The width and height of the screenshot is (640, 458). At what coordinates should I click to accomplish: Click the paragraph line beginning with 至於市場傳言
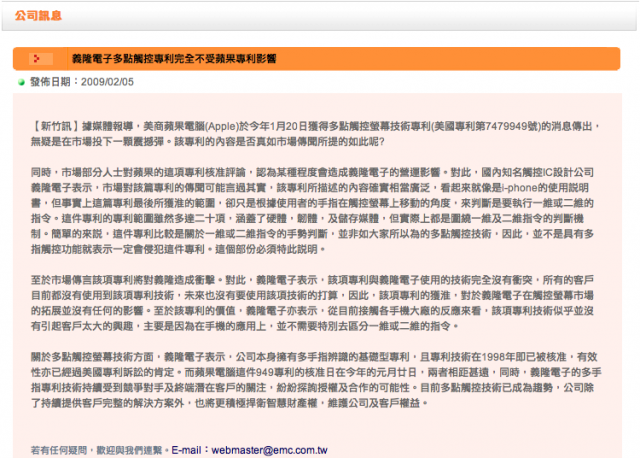pos(312,280)
